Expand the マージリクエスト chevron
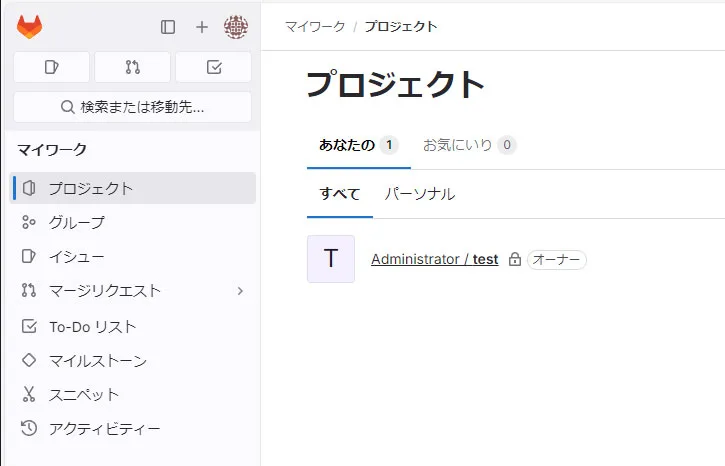725x466 pixels. pyautogui.click(x=240, y=291)
